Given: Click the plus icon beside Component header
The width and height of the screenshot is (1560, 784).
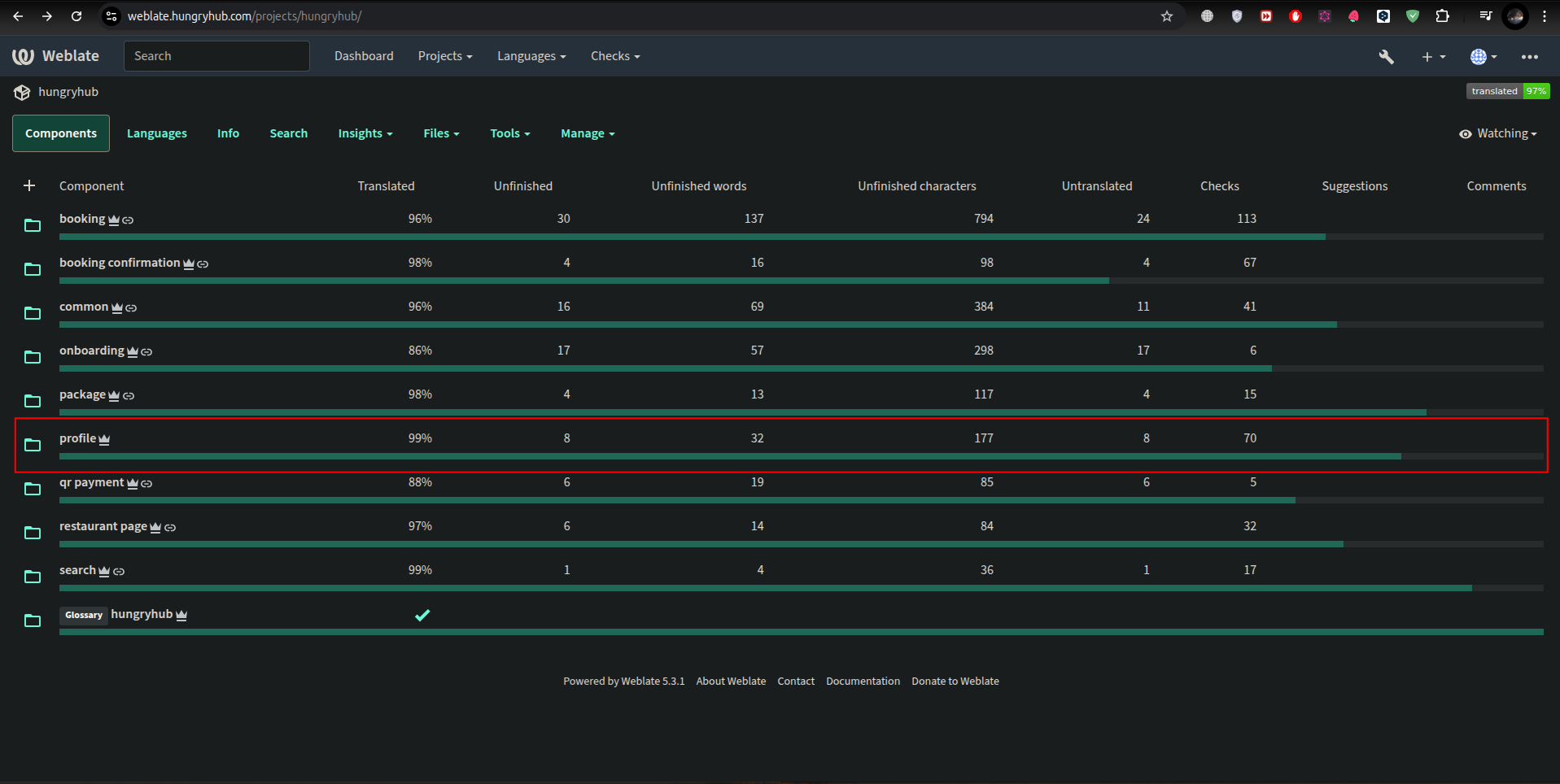Looking at the screenshot, I should coord(29,186).
